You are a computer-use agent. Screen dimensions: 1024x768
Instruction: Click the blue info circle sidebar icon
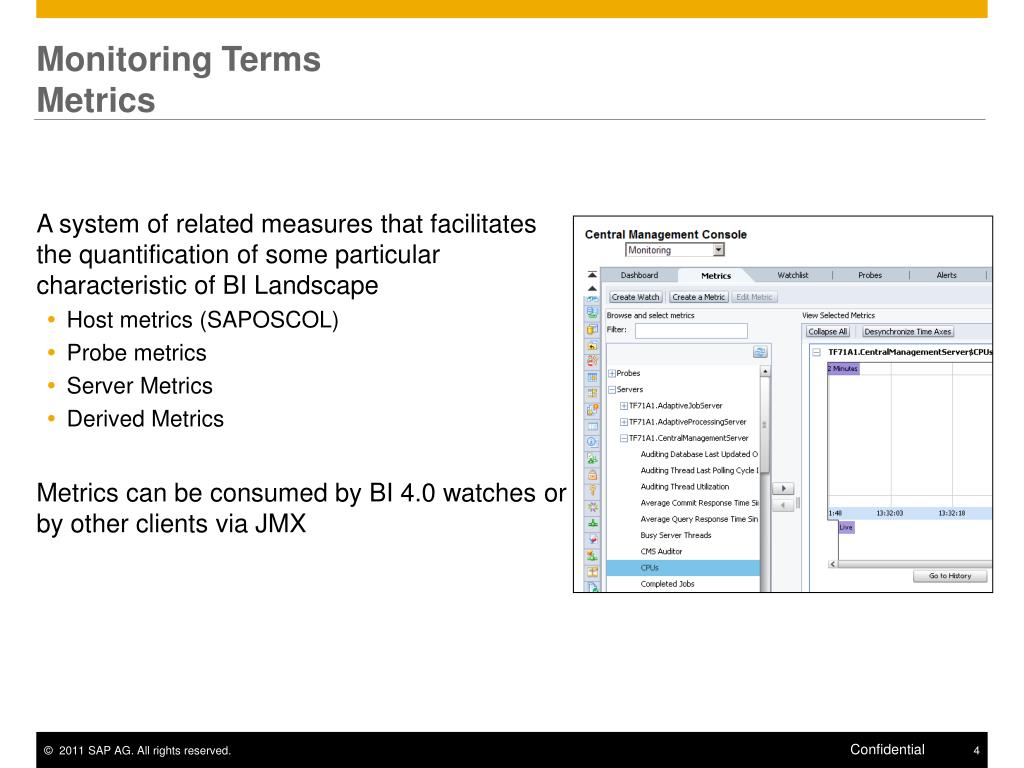click(592, 442)
